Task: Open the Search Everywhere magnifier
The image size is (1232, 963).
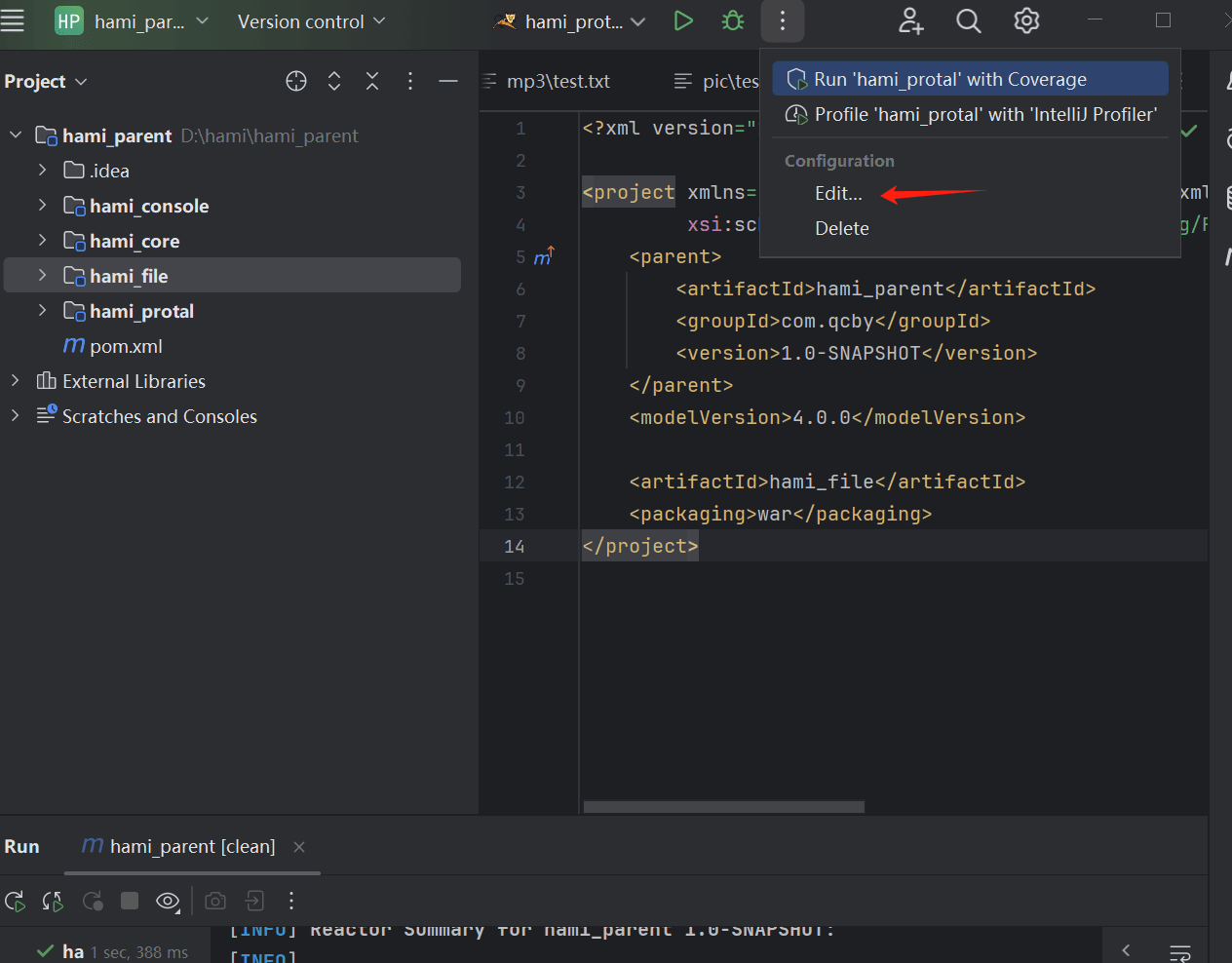Action: (968, 20)
